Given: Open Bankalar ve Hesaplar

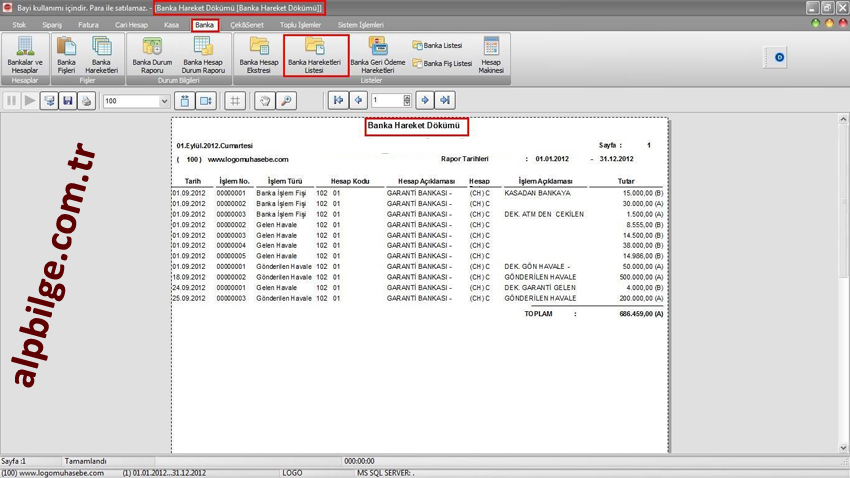Looking at the screenshot, I should (x=25, y=55).
